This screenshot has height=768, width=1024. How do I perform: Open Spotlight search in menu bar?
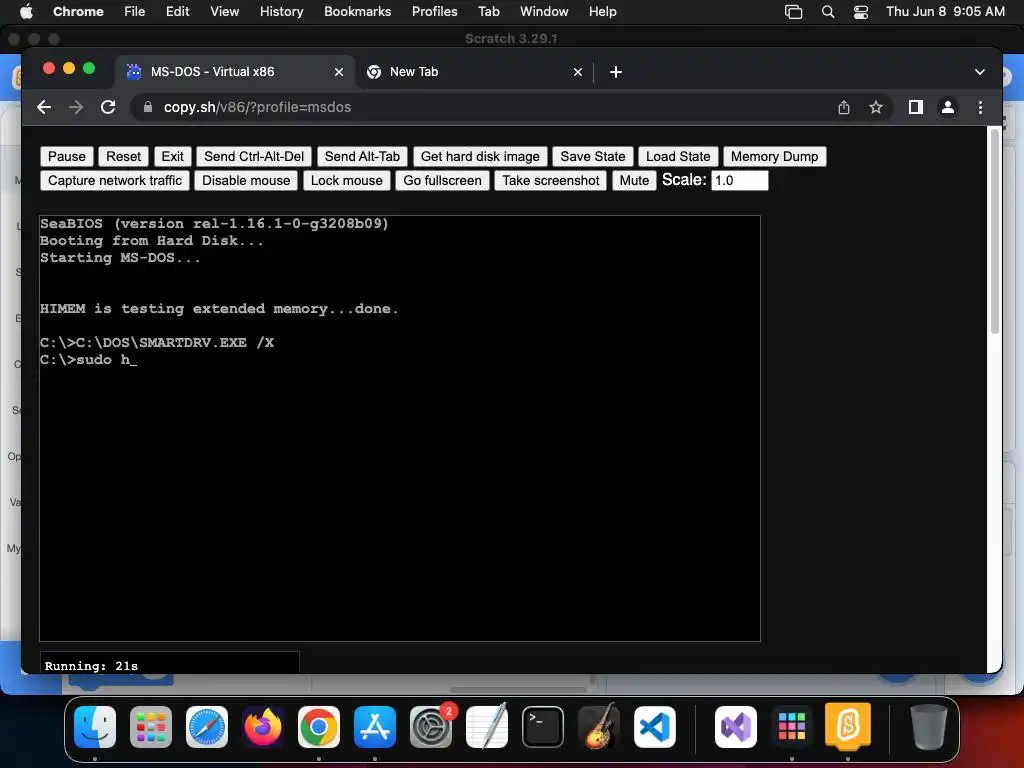pyautogui.click(x=827, y=12)
